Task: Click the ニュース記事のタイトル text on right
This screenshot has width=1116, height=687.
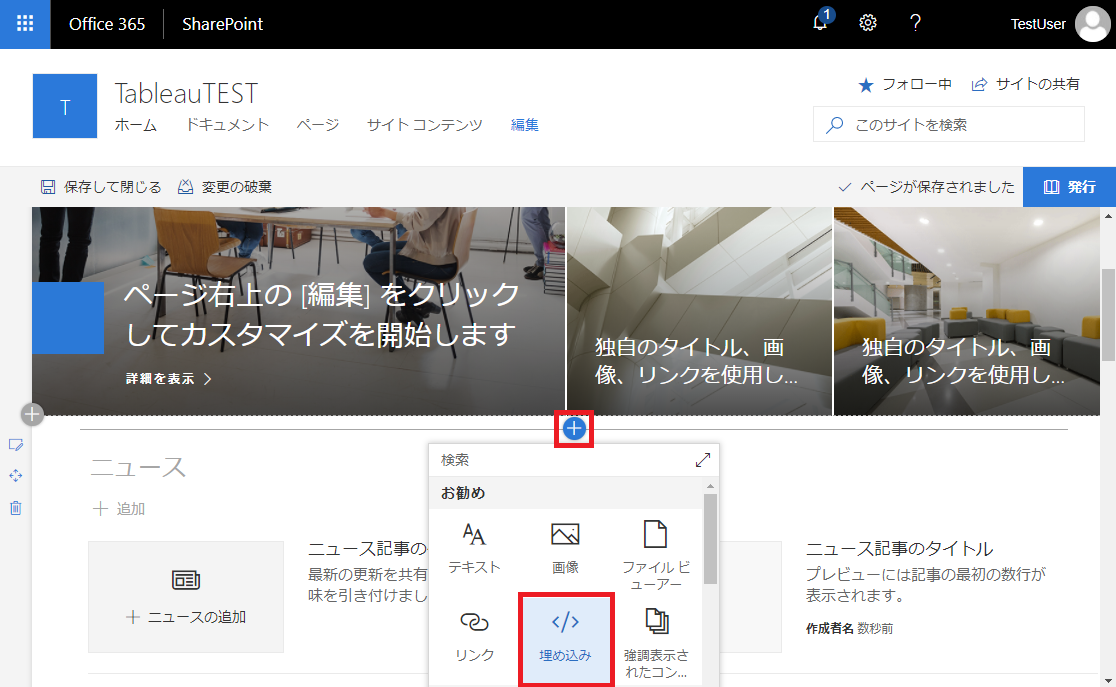Action: click(899, 549)
